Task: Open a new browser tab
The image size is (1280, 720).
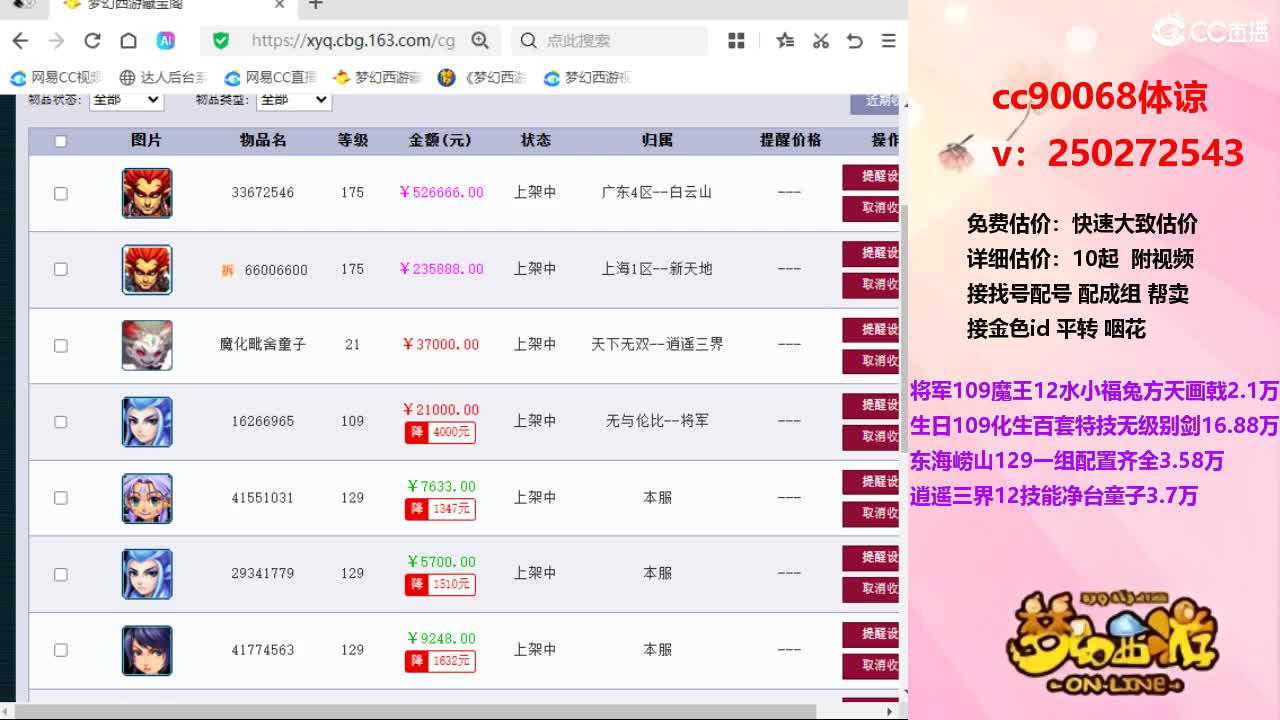Action: (x=316, y=5)
